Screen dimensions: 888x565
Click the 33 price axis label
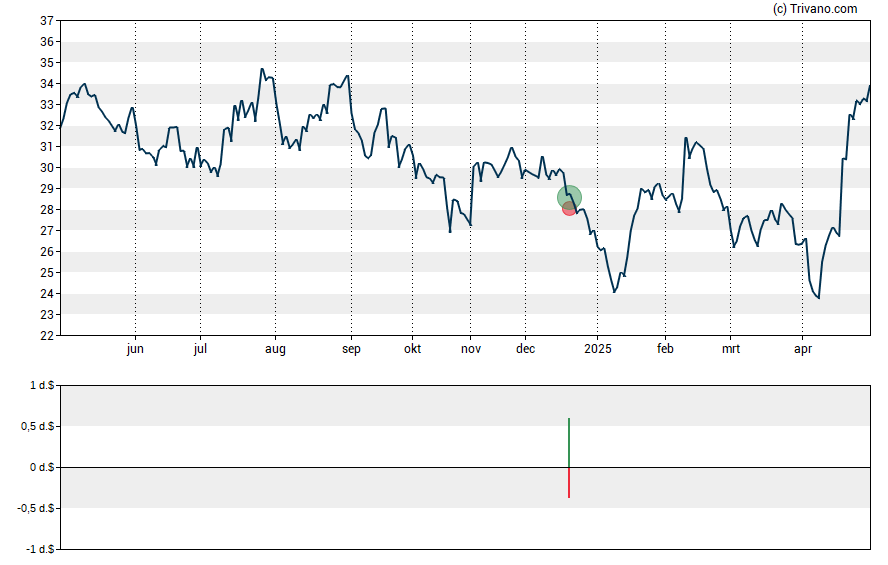click(x=46, y=105)
